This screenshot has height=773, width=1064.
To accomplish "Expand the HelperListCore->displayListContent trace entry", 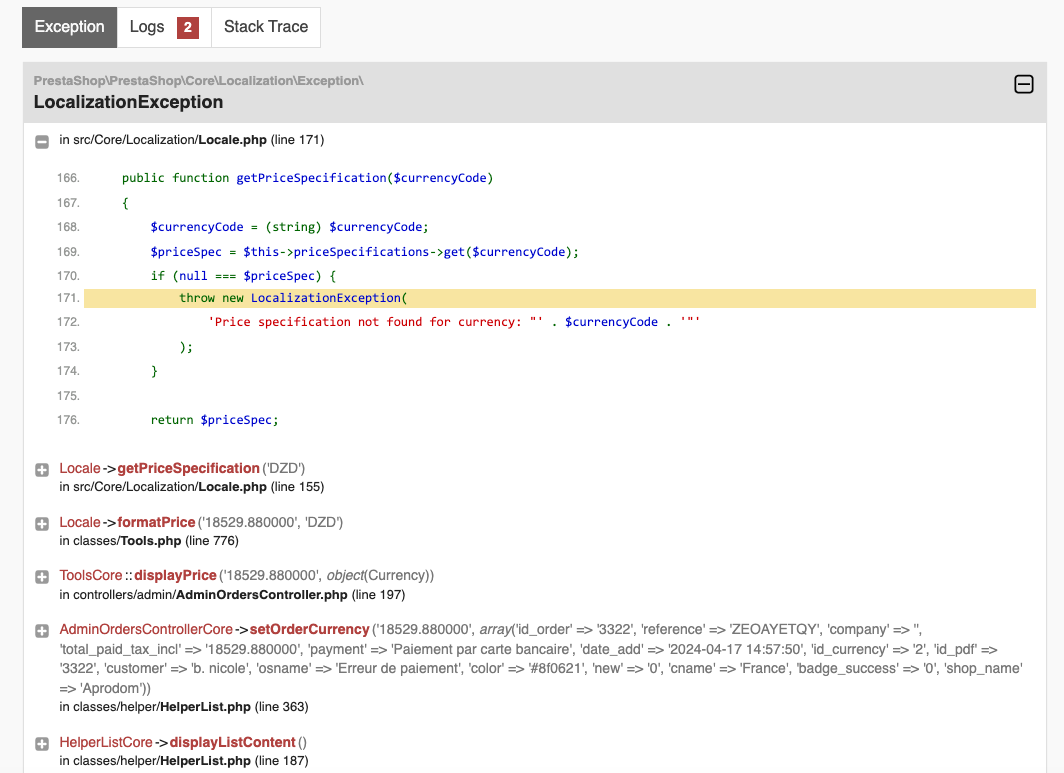I will [x=42, y=744].
